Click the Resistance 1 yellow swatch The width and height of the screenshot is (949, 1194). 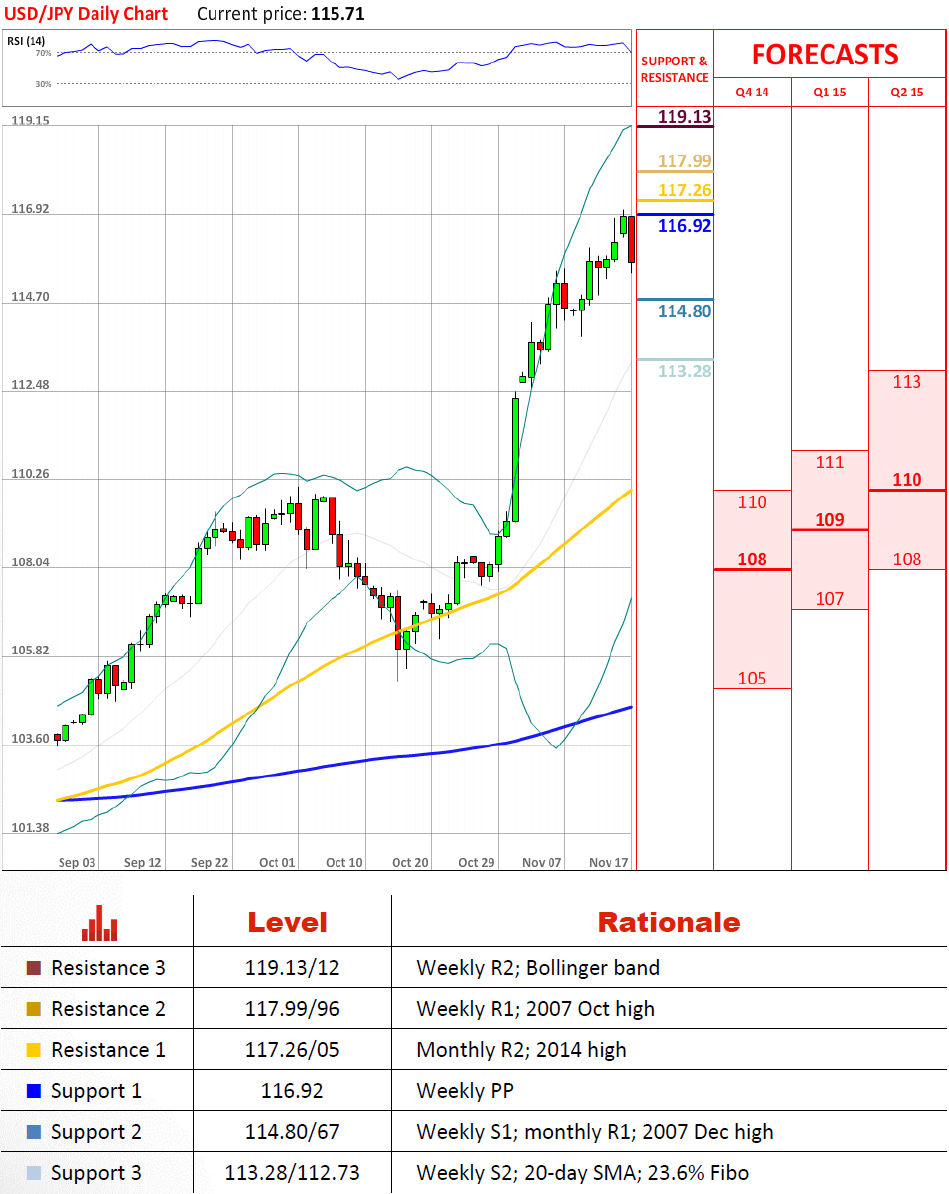pos(34,1050)
